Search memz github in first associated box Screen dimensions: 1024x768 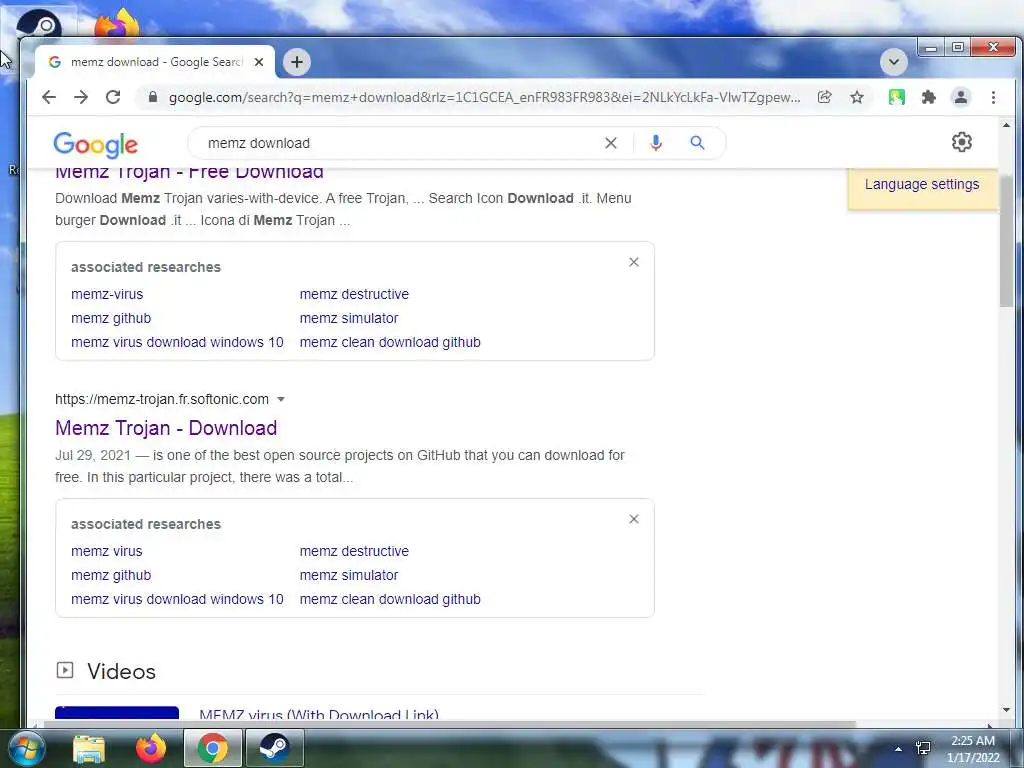[111, 318]
